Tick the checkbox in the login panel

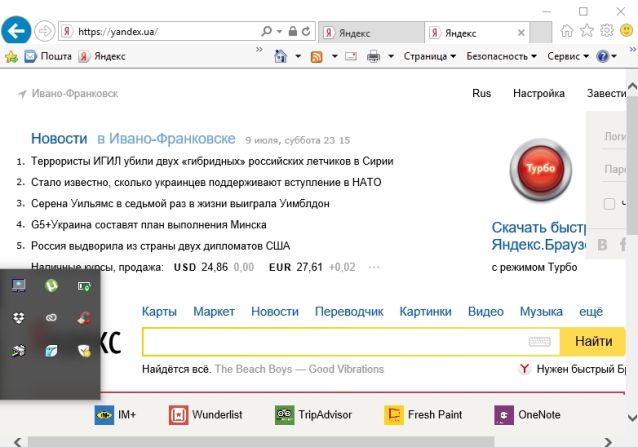[x=609, y=204]
